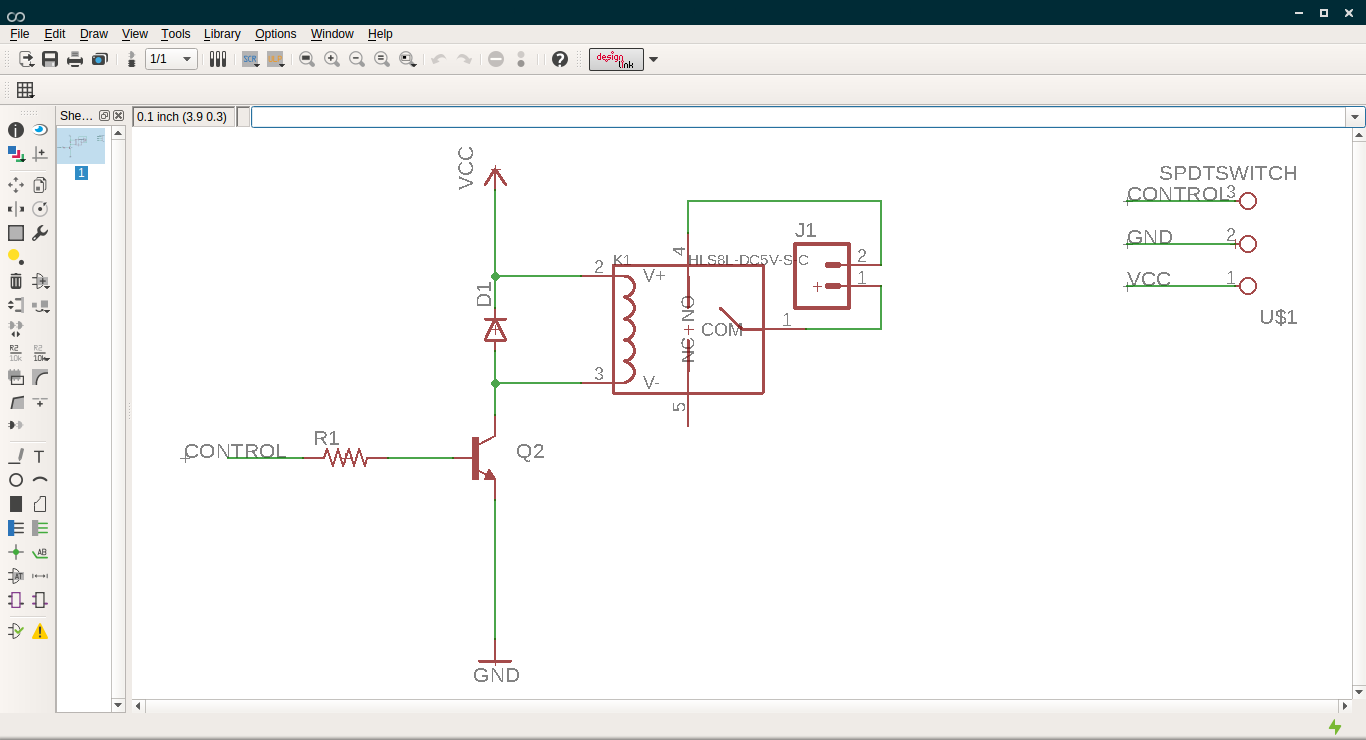This screenshot has width=1366, height=740.
Task: Click the SPDTSWITCH part label
Action: tap(1228, 173)
